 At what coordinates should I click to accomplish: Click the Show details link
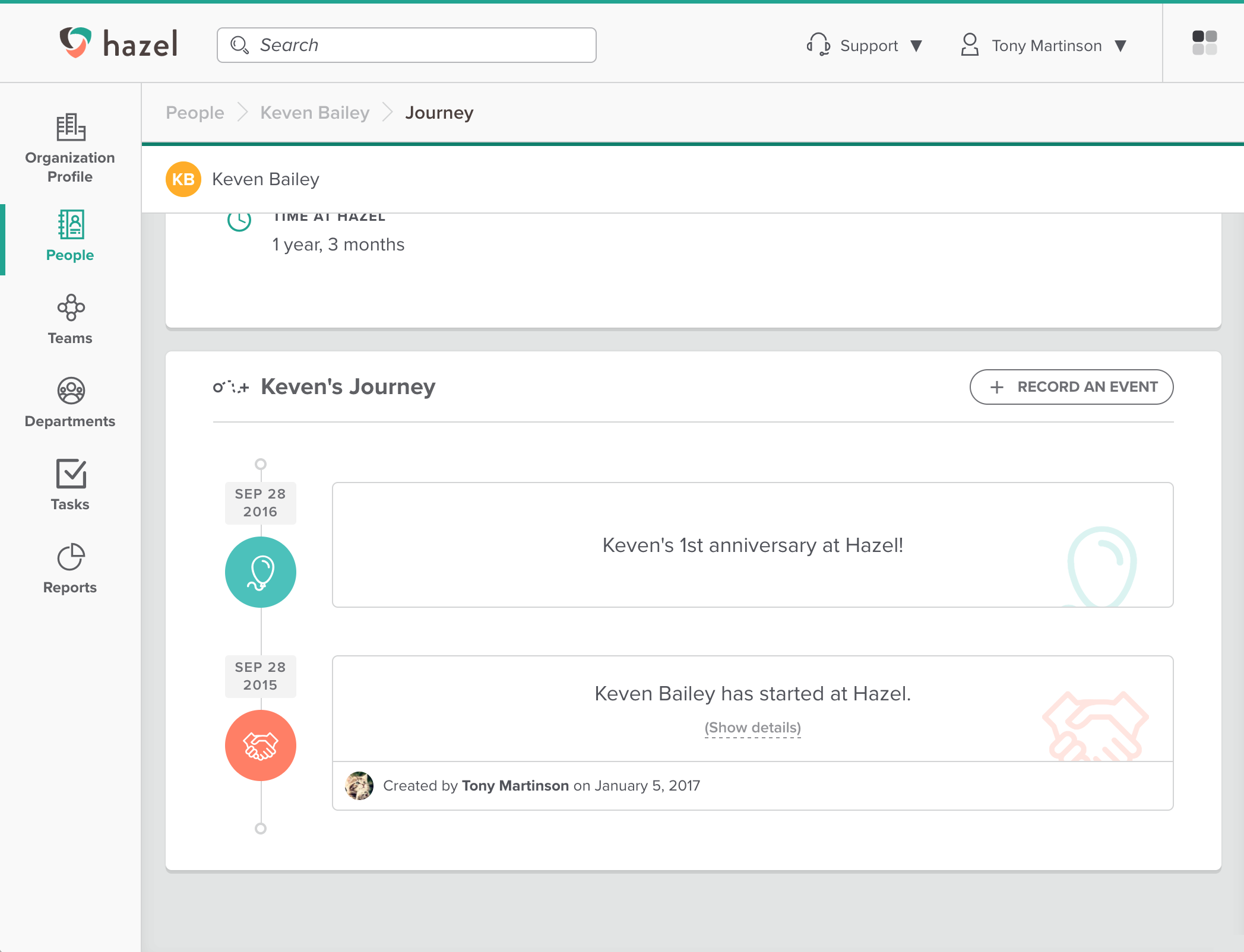pyautogui.click(x=752, y=728)
